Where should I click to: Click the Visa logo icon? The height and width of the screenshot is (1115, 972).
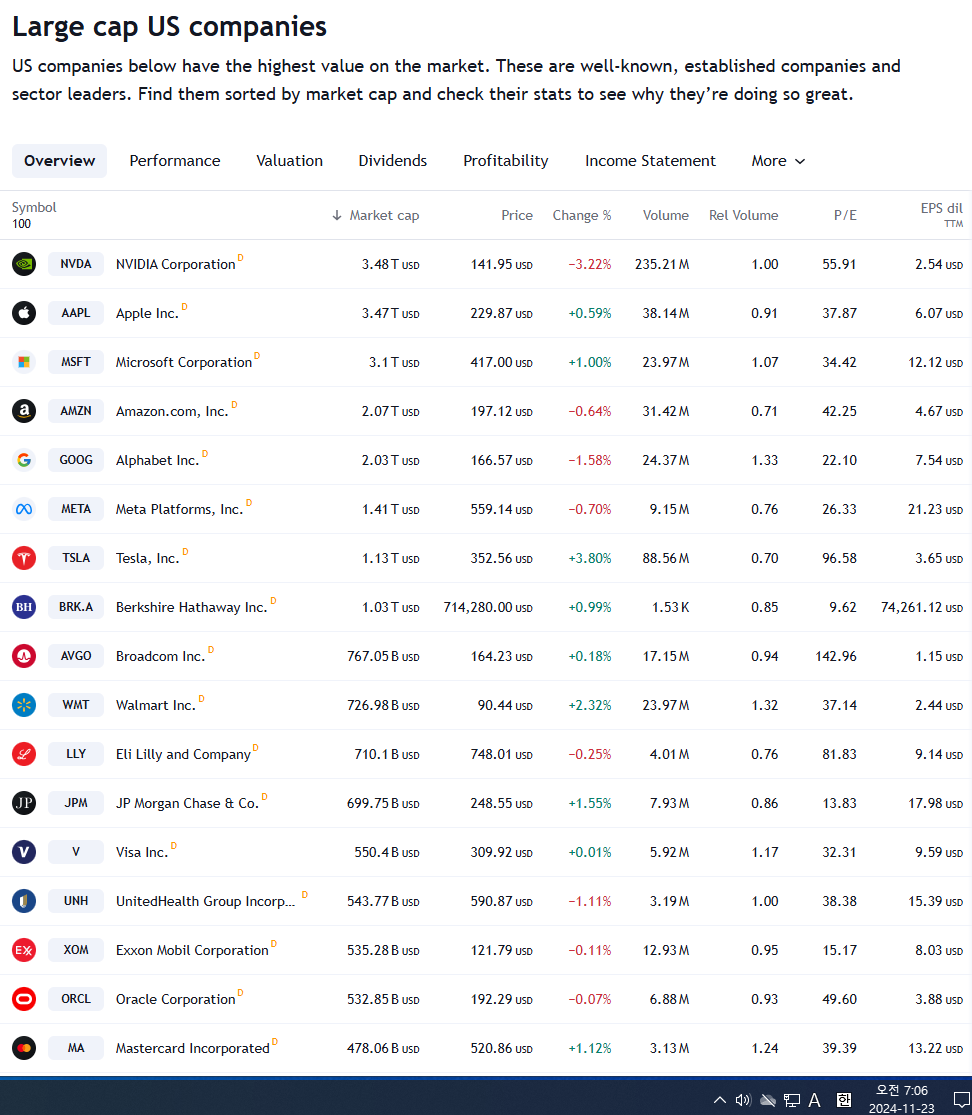(24, 852)
